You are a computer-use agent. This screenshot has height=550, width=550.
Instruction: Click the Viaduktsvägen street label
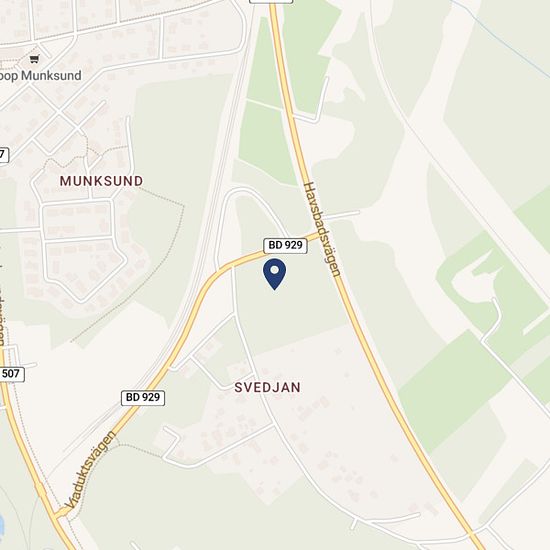click(90, 469)
